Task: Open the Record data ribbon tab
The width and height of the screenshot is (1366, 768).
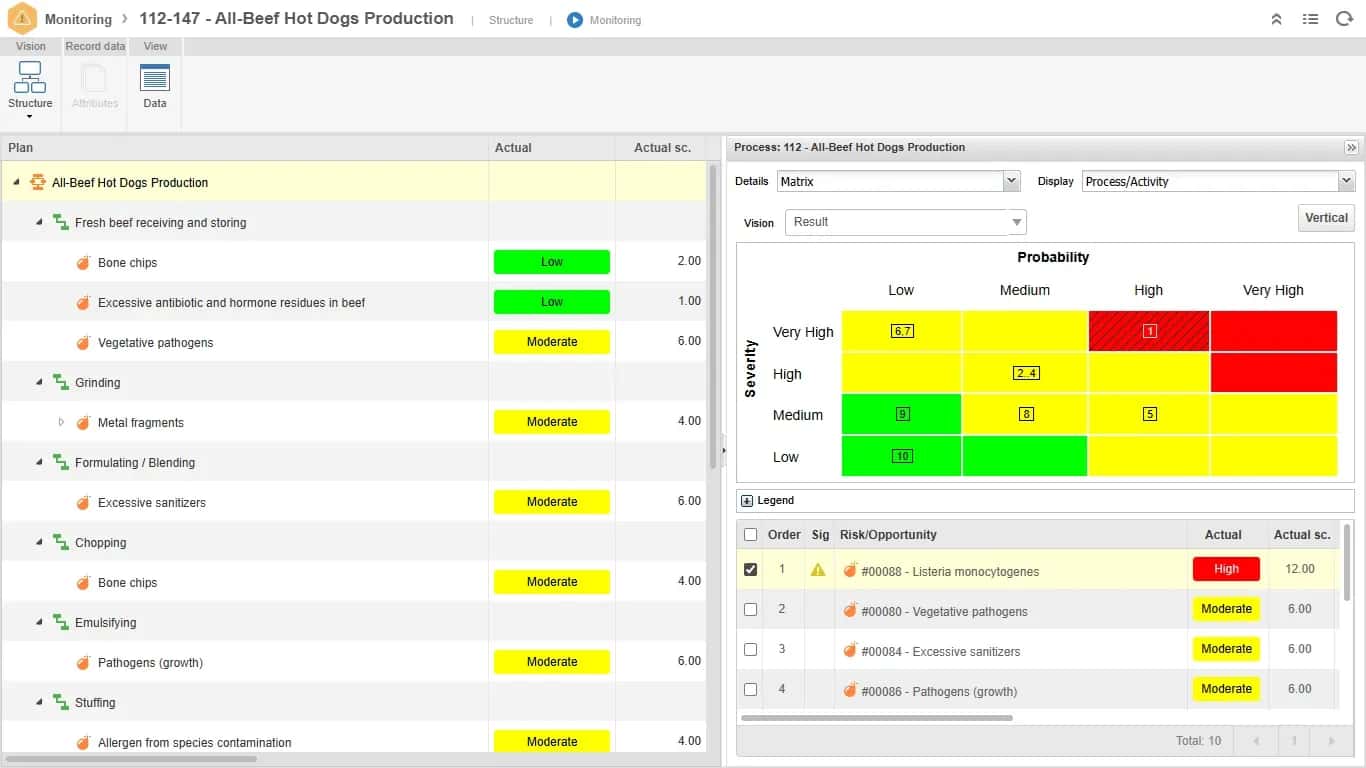Action: [x=95, y=46]
